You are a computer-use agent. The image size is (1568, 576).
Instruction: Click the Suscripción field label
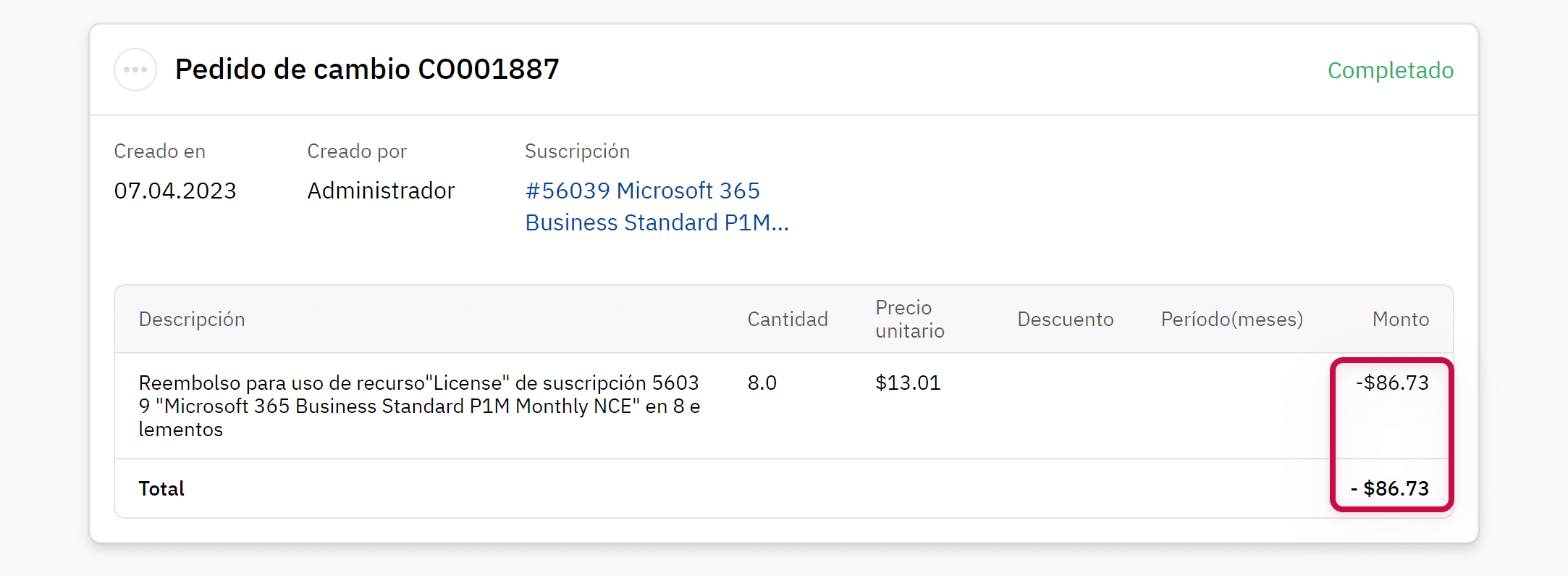tap(577, 151)
